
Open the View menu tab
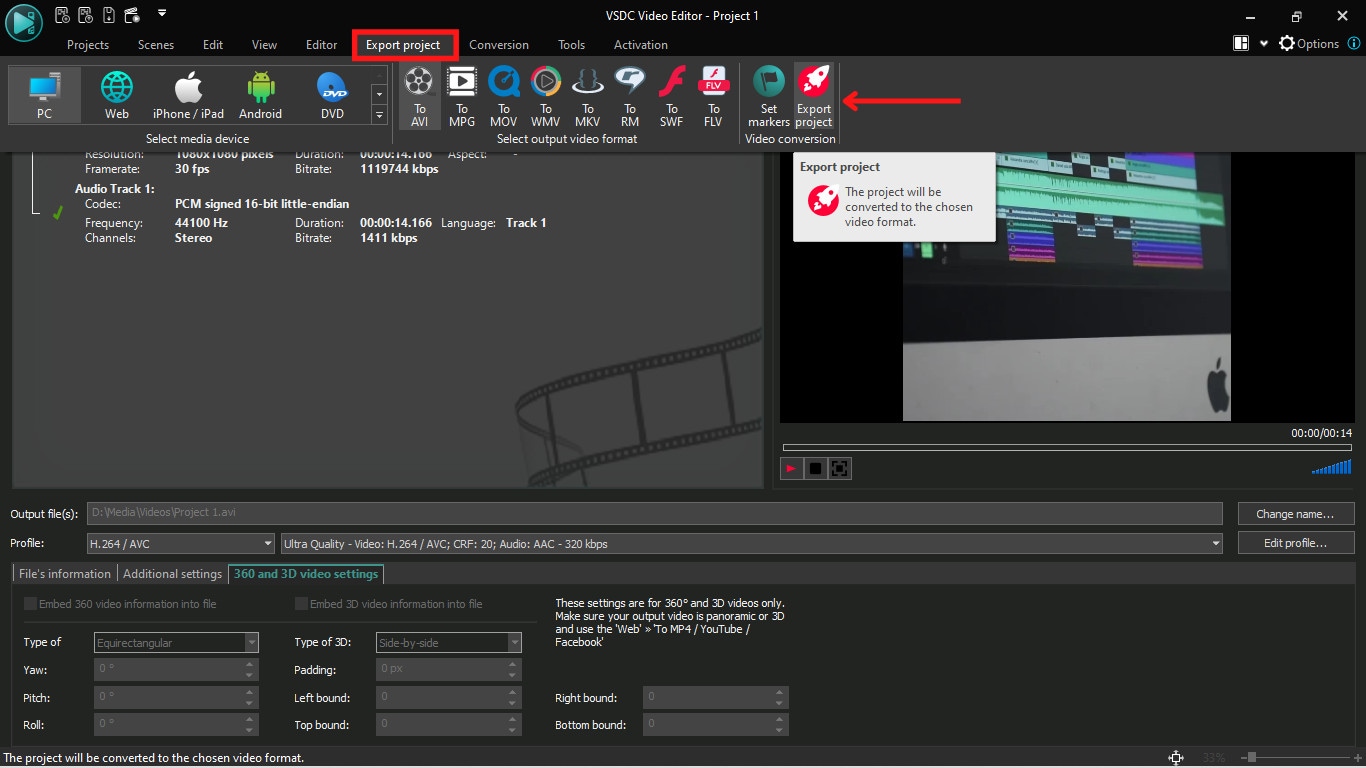tap(265, 45)
